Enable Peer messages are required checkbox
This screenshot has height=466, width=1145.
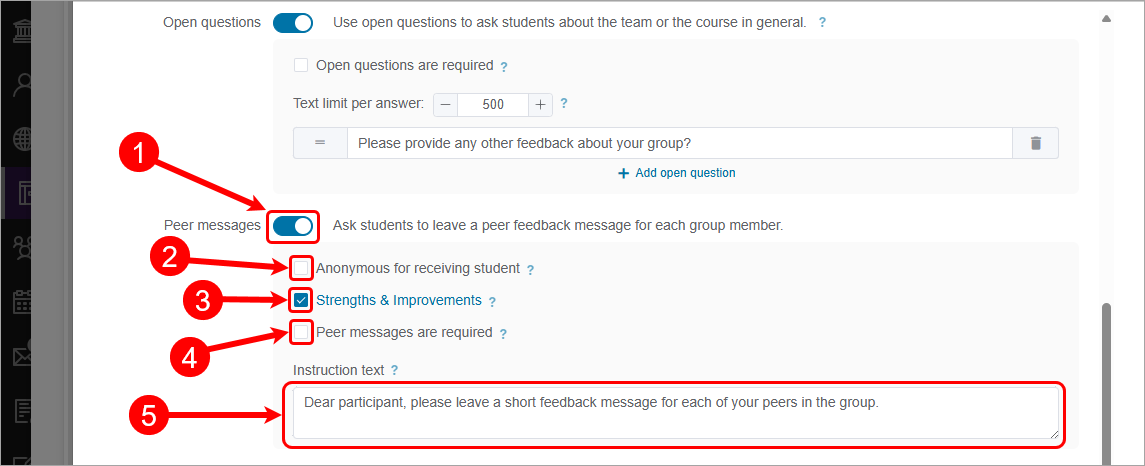(x=301, y=332)
